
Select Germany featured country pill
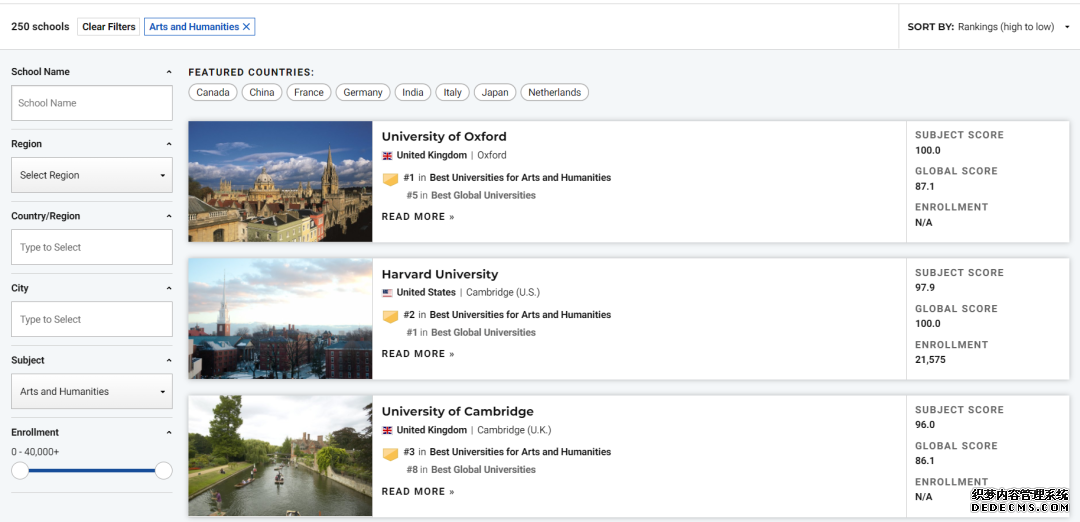pyautogui.click(x=363, y=92)
